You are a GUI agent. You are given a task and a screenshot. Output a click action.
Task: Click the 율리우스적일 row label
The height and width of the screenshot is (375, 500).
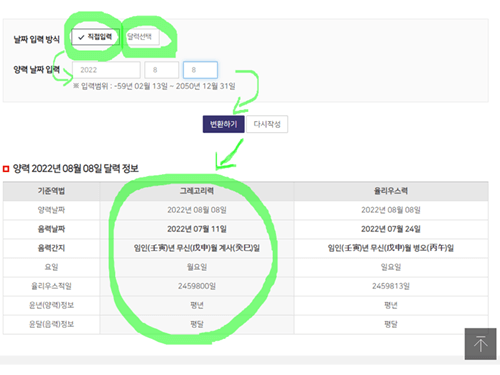pyautogui.click(x=51, y=286)
